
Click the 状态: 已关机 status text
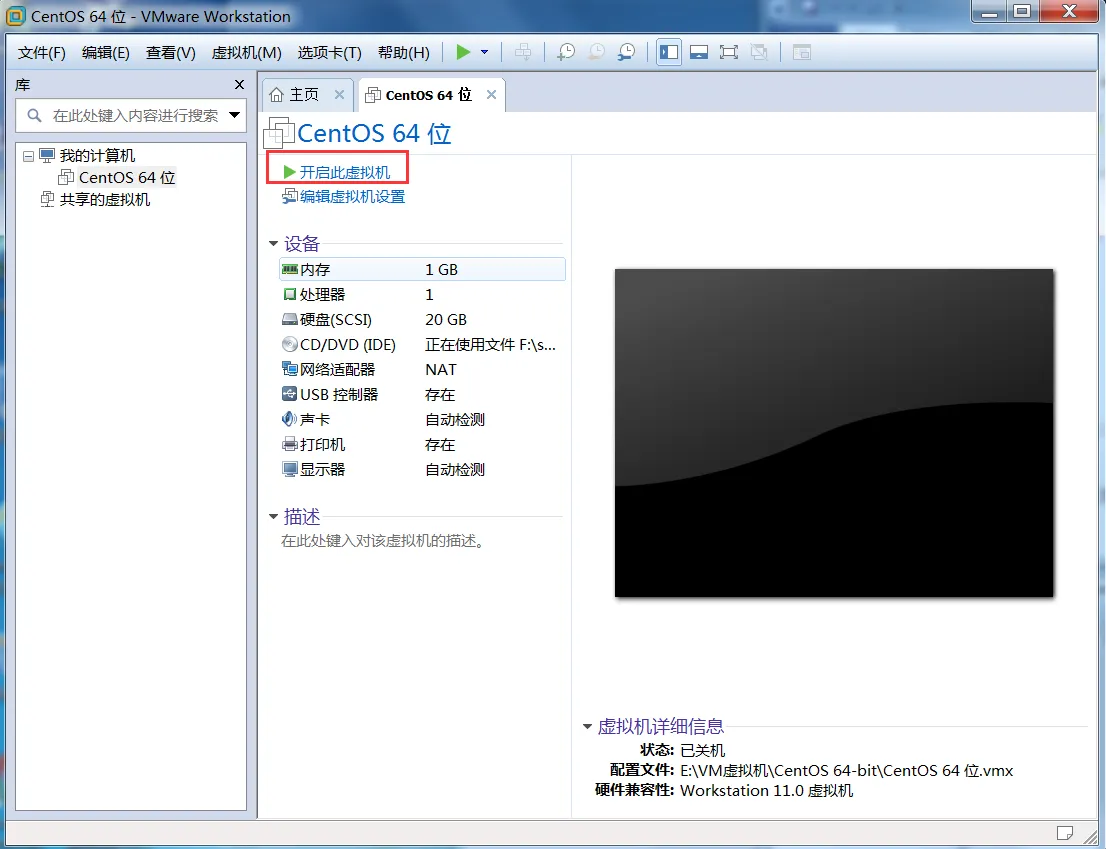[682, 750]
